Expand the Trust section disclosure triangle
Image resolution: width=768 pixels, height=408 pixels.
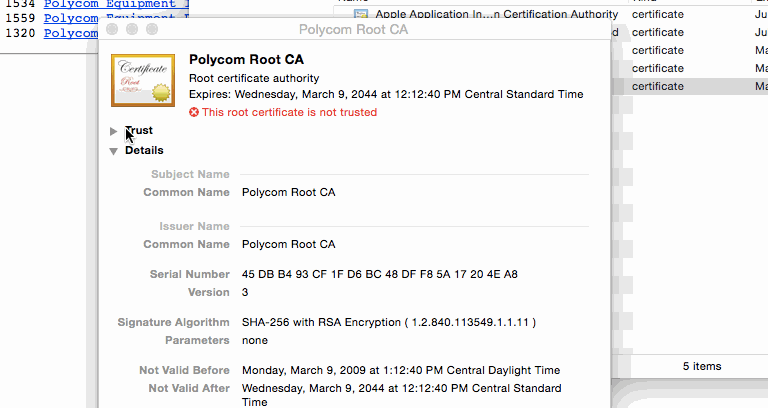click(x=113, y=131)
